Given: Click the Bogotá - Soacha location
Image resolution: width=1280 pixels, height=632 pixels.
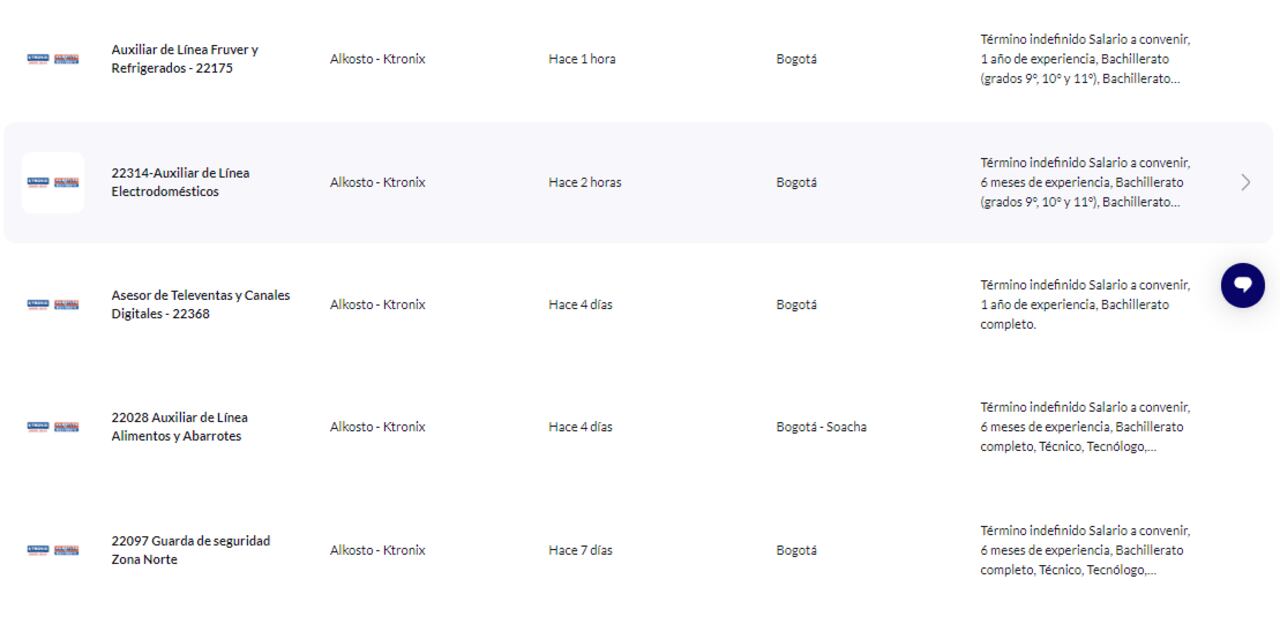Looking at the screenshot, I should tap(821, 427).
